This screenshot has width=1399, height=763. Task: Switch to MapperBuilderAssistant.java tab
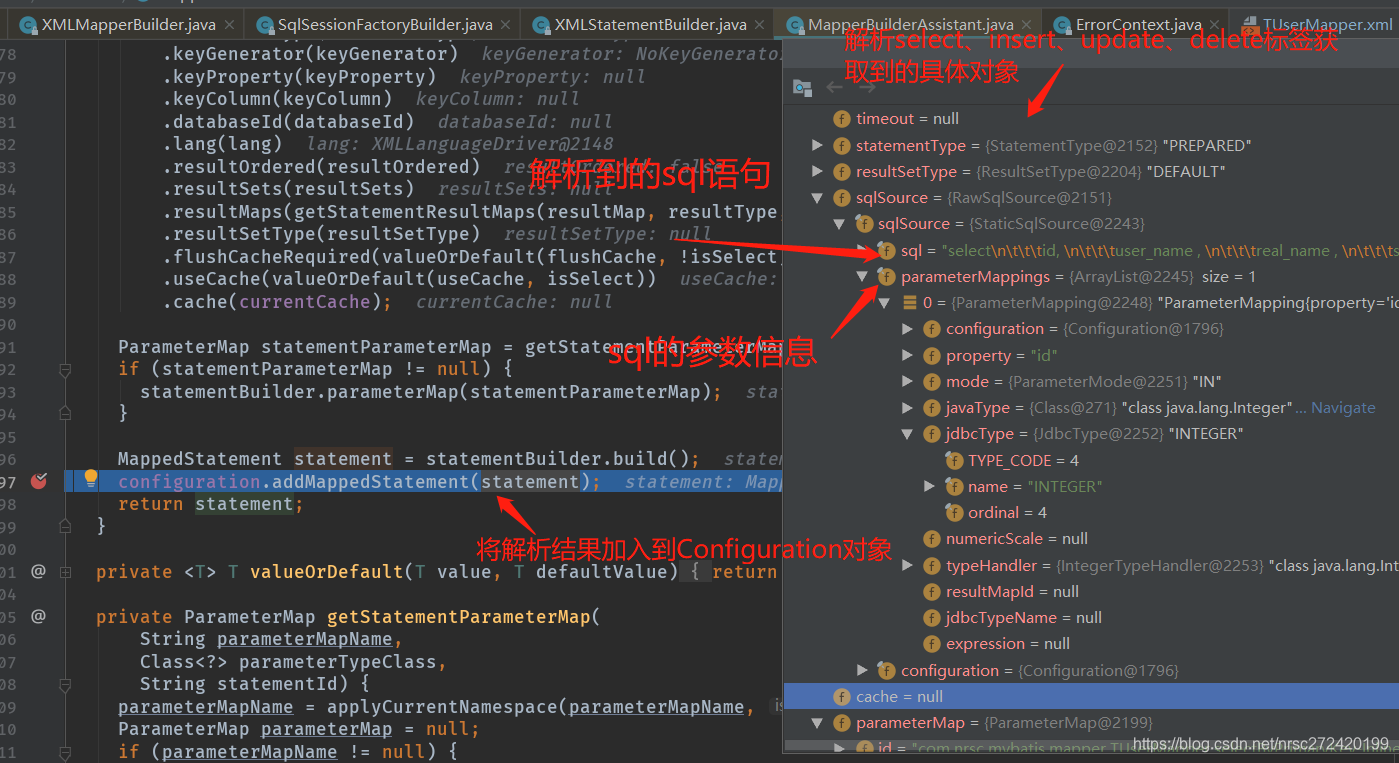(x=910, y=24)
